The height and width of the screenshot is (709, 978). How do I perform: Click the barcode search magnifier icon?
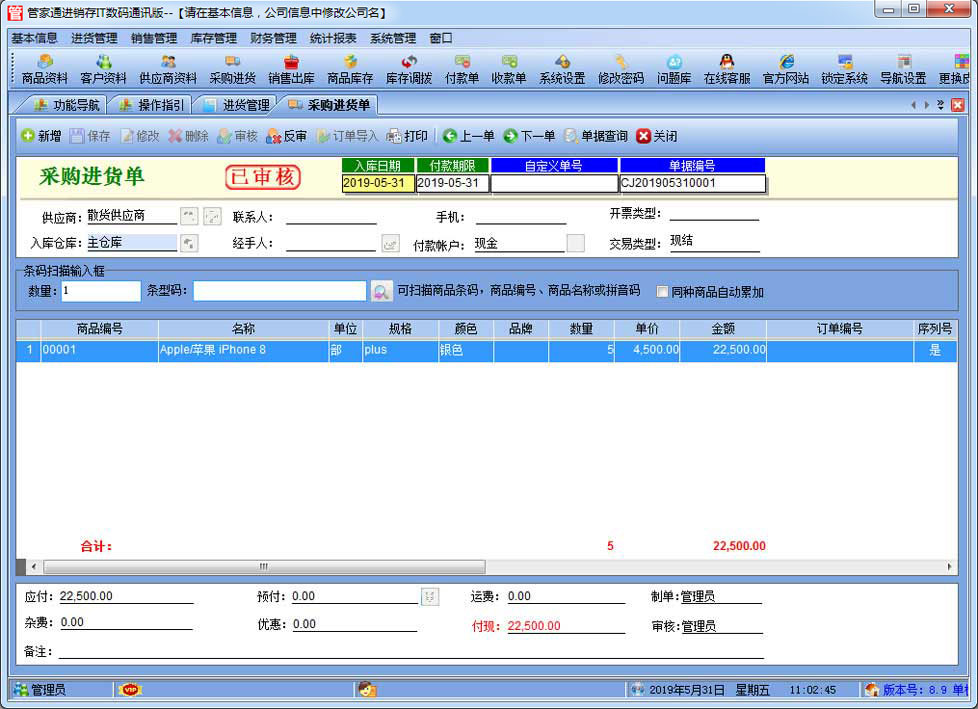click(381, 291)
